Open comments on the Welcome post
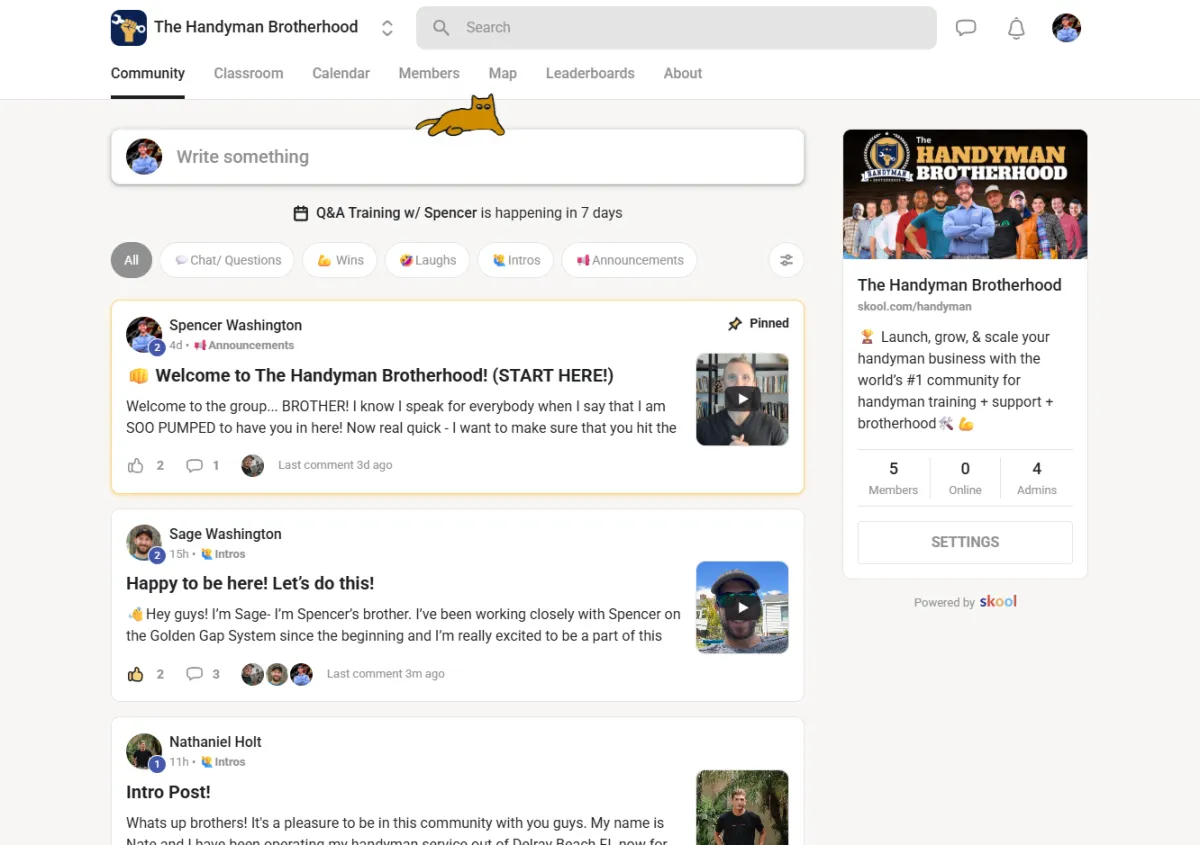1200x845 pixels. [x=195, y=465]
